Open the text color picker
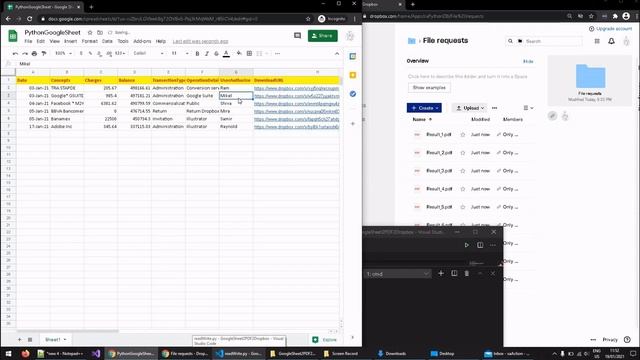The width and height of the screenshot is (640, 360). [226, 53]
